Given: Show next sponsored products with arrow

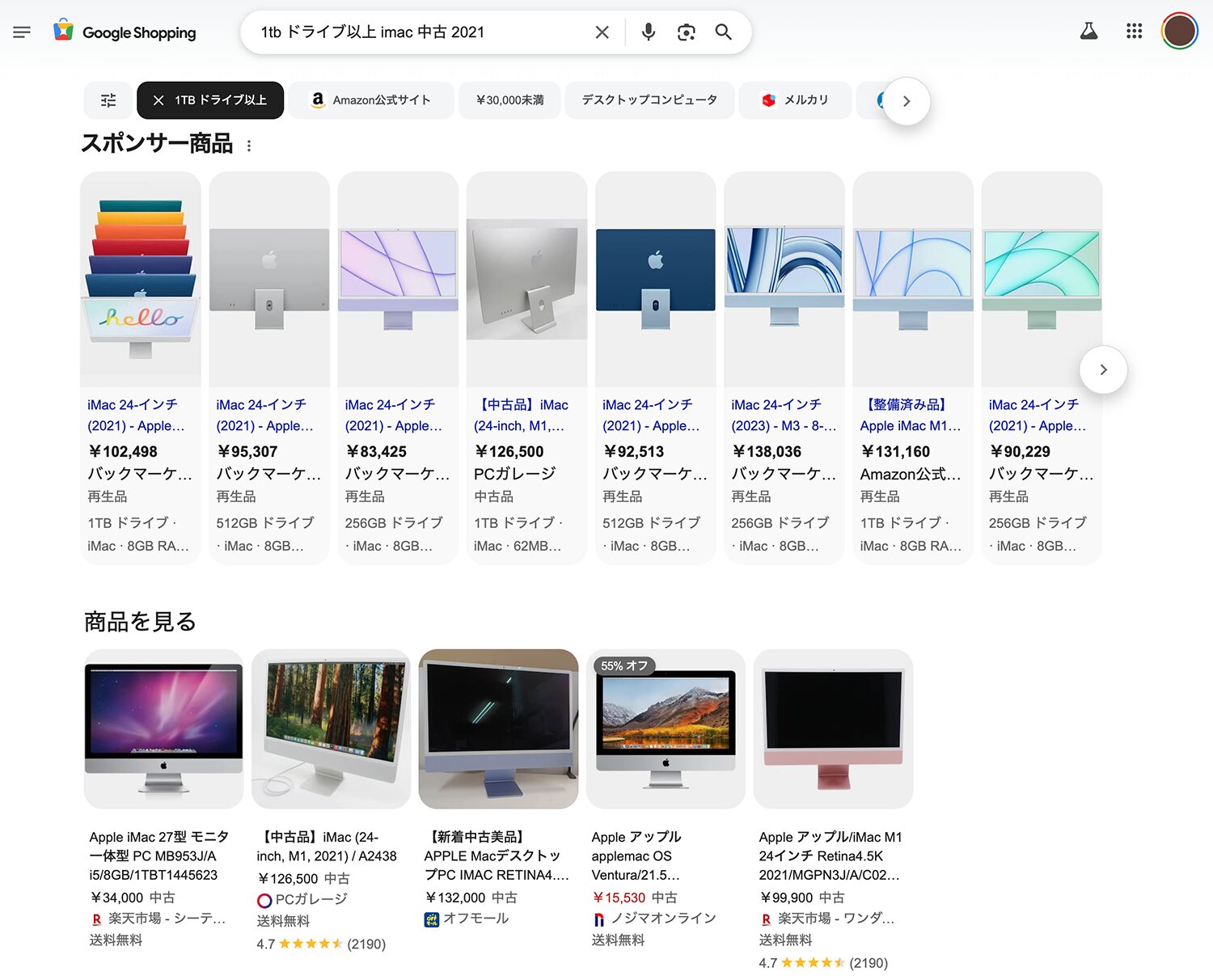Looking at the screenshot, I should coord(1103,370).
